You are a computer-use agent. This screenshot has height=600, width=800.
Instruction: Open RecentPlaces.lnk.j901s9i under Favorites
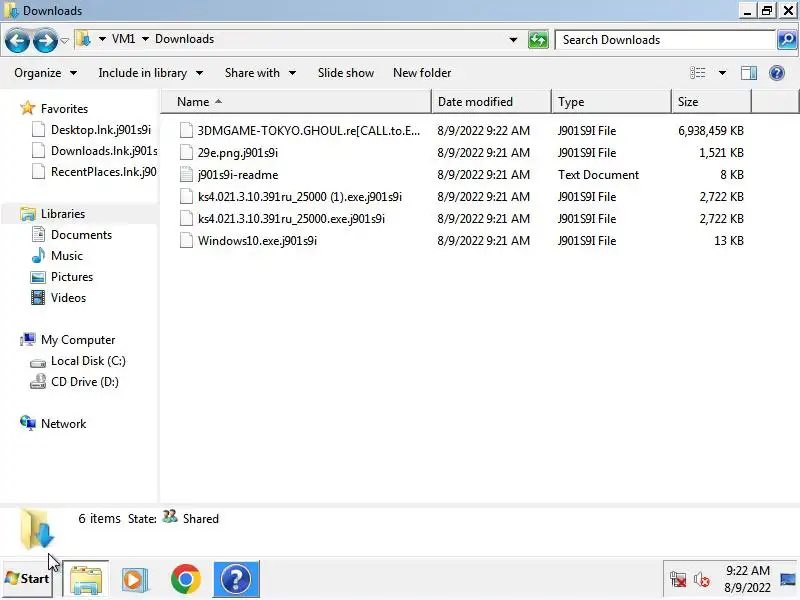pyautogui.click(x=104, y=171)
